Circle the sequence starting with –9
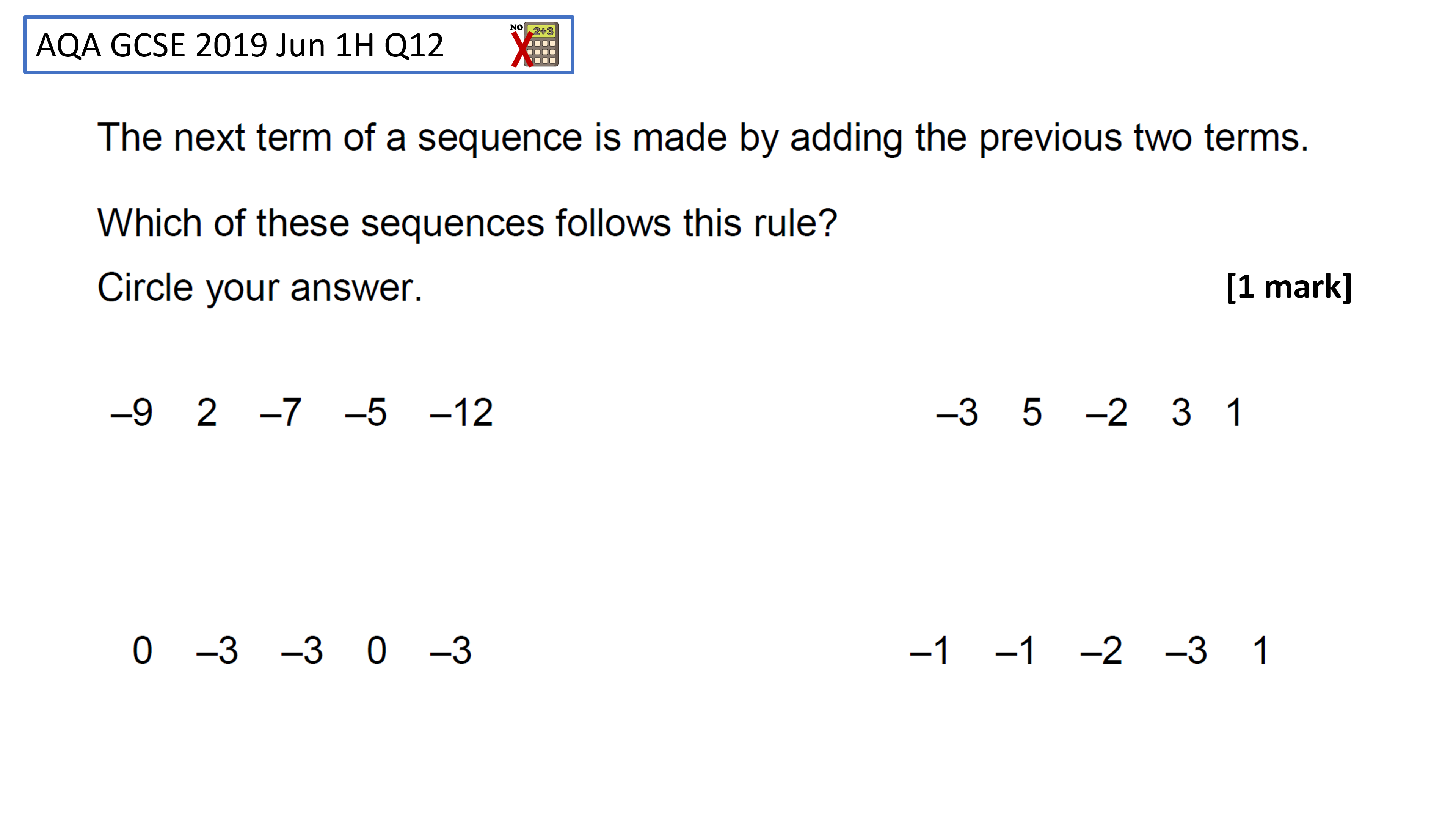The image size is (1456, 819). (x=302, y=413)
